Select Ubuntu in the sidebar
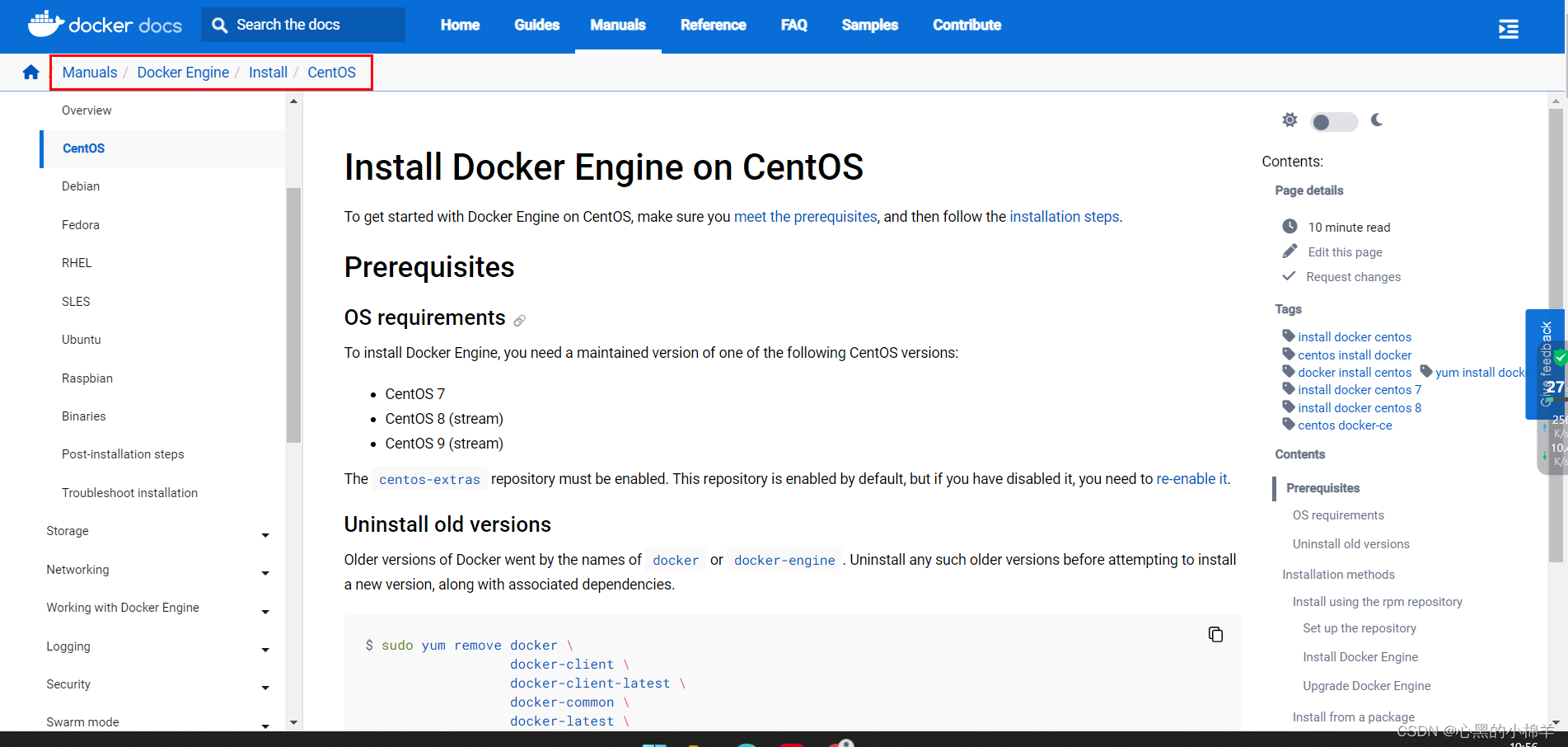Screen dimensions: 1568x747 (82, 340)
